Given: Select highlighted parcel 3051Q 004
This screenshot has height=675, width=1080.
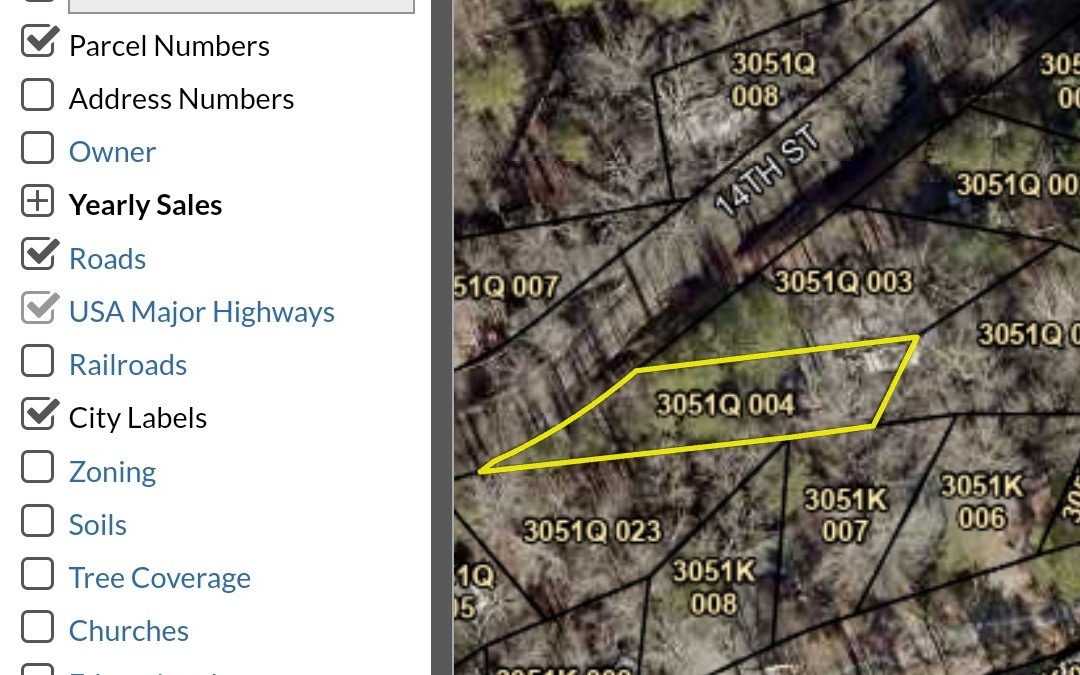Looking at the screenshot, I should 725,405.
